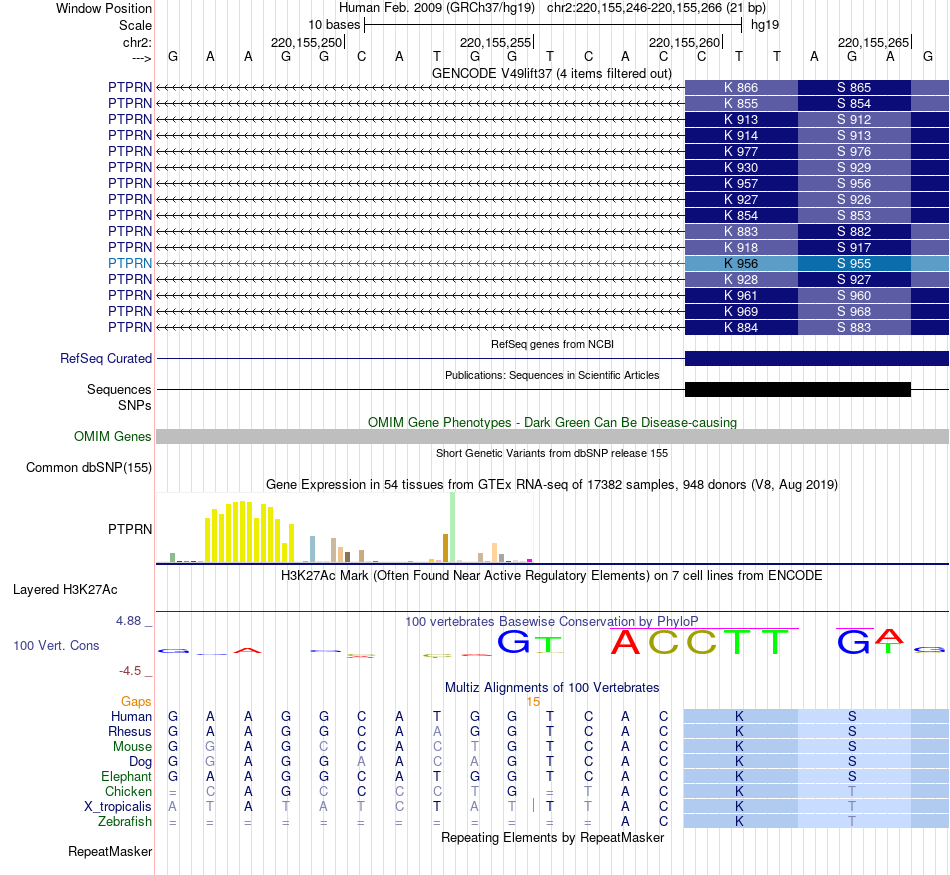
Task: Click the RefSeq genes from NCBI title
Action: tap(553, 344)
